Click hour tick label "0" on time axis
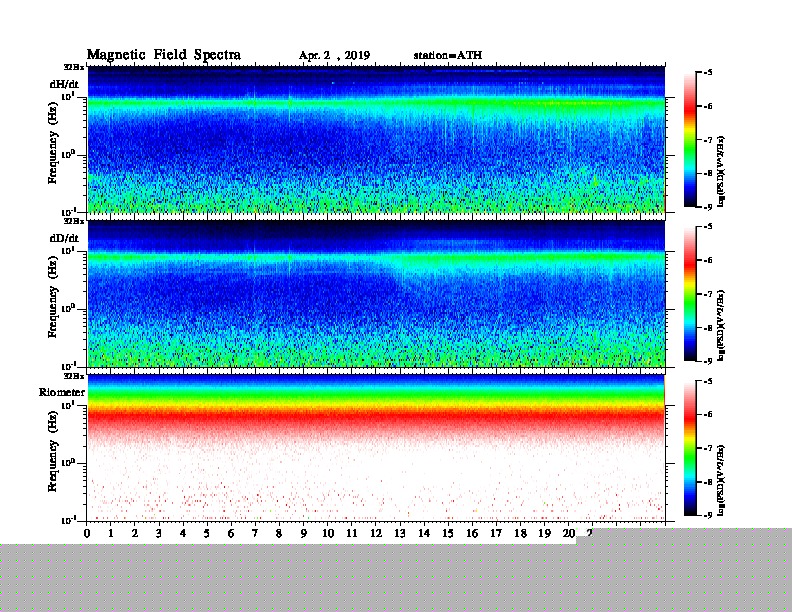The width and height of the screenshot is (792, 612). click(87, 533)
